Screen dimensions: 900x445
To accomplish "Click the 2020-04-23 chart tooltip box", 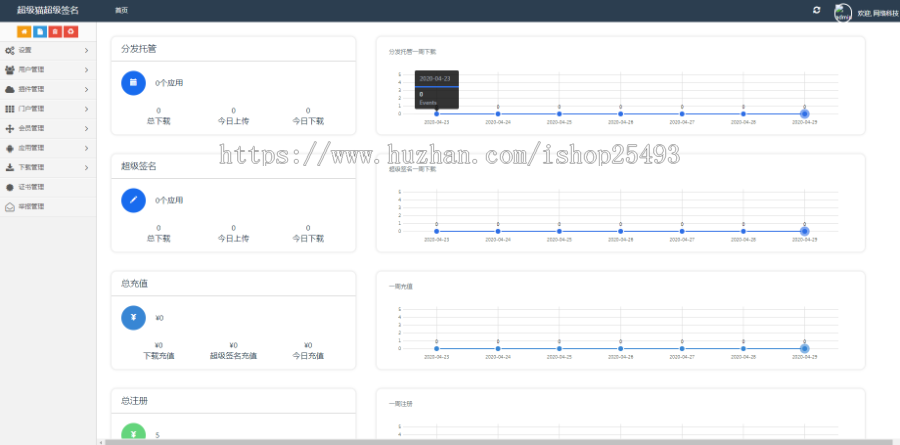I will click(437, 90).
